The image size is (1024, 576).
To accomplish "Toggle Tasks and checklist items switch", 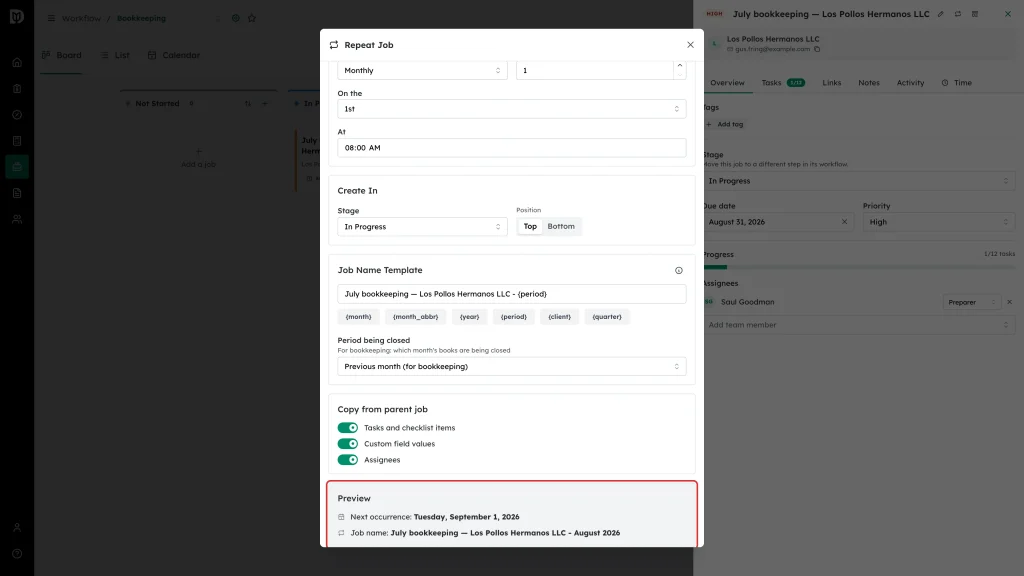I will [347, 428].
